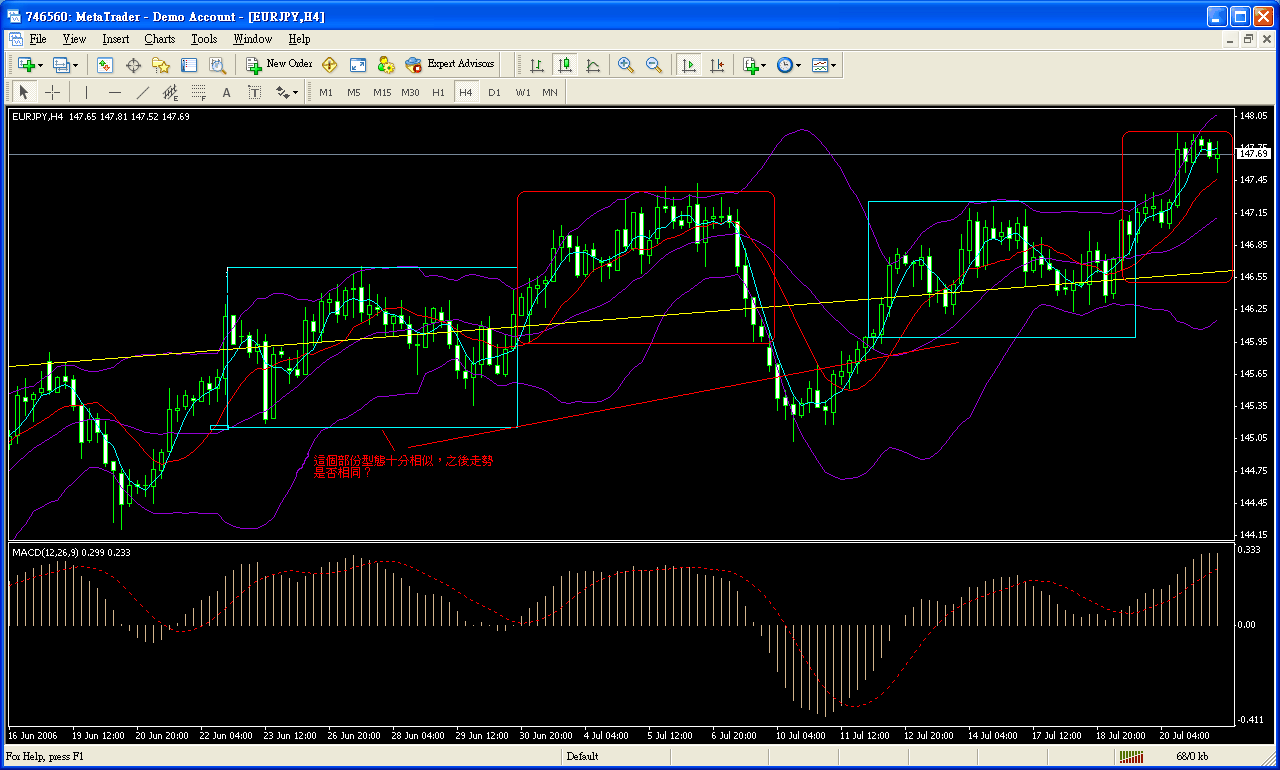1280x770 pixels.
Task: Toggle chart Auto Scroll
Action: pyautogui.click(x=688, y=65)
